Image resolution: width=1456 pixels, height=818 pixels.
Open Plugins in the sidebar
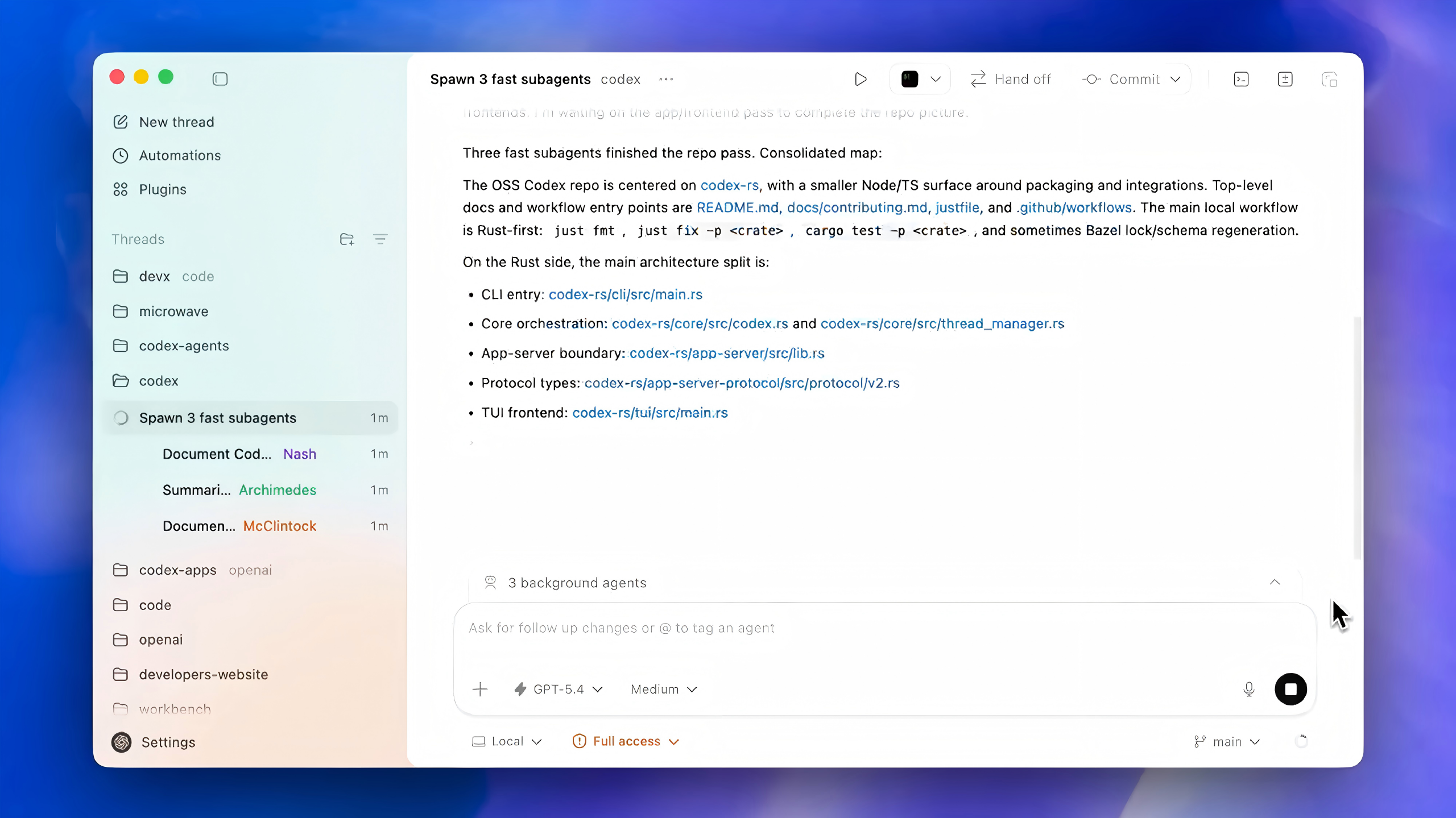pyautogui.click(x=163, y=189)
